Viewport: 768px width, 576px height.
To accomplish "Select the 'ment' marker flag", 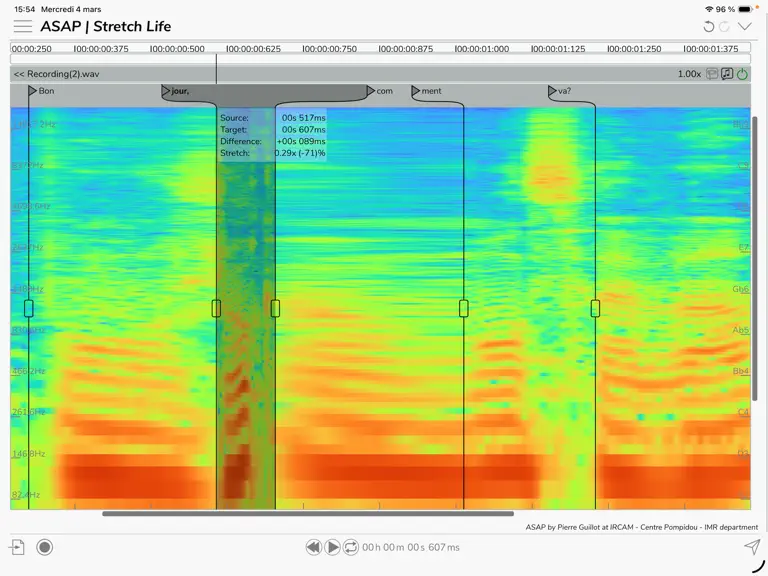I will pyautogui.click(x=426, y=91).
